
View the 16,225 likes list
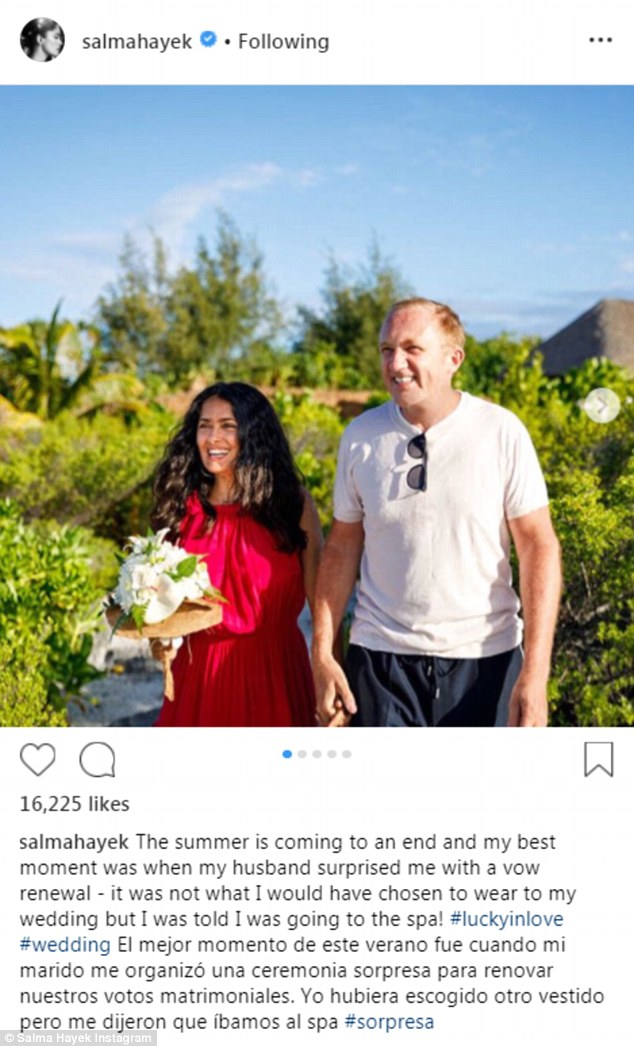(75, 804)
